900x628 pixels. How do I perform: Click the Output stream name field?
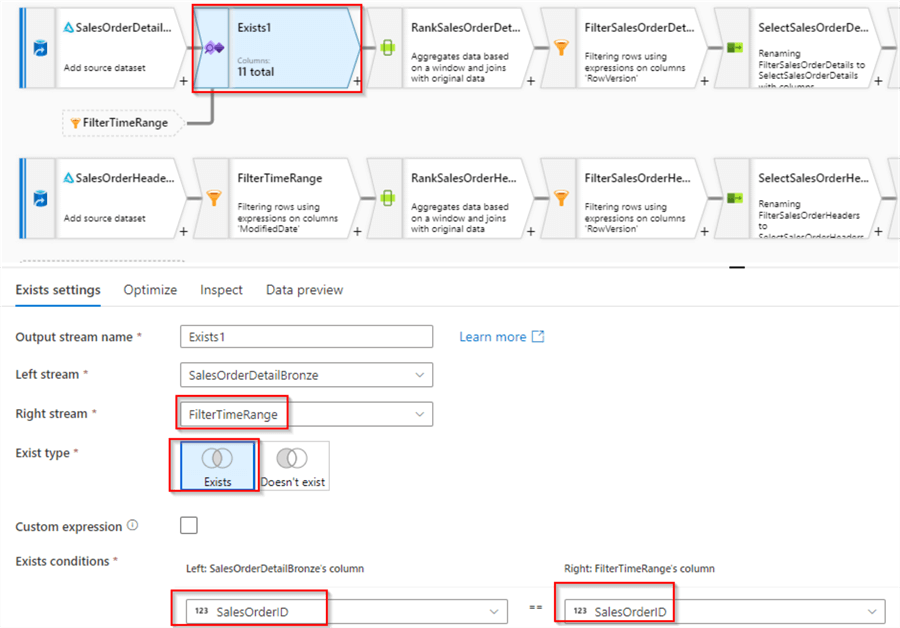[x=307, y=337]
